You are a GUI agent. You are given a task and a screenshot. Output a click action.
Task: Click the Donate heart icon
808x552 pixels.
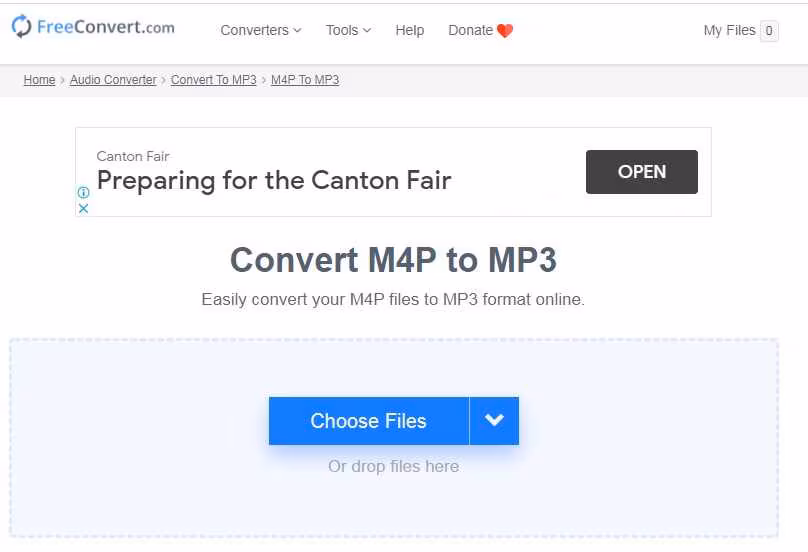(505, 31)
